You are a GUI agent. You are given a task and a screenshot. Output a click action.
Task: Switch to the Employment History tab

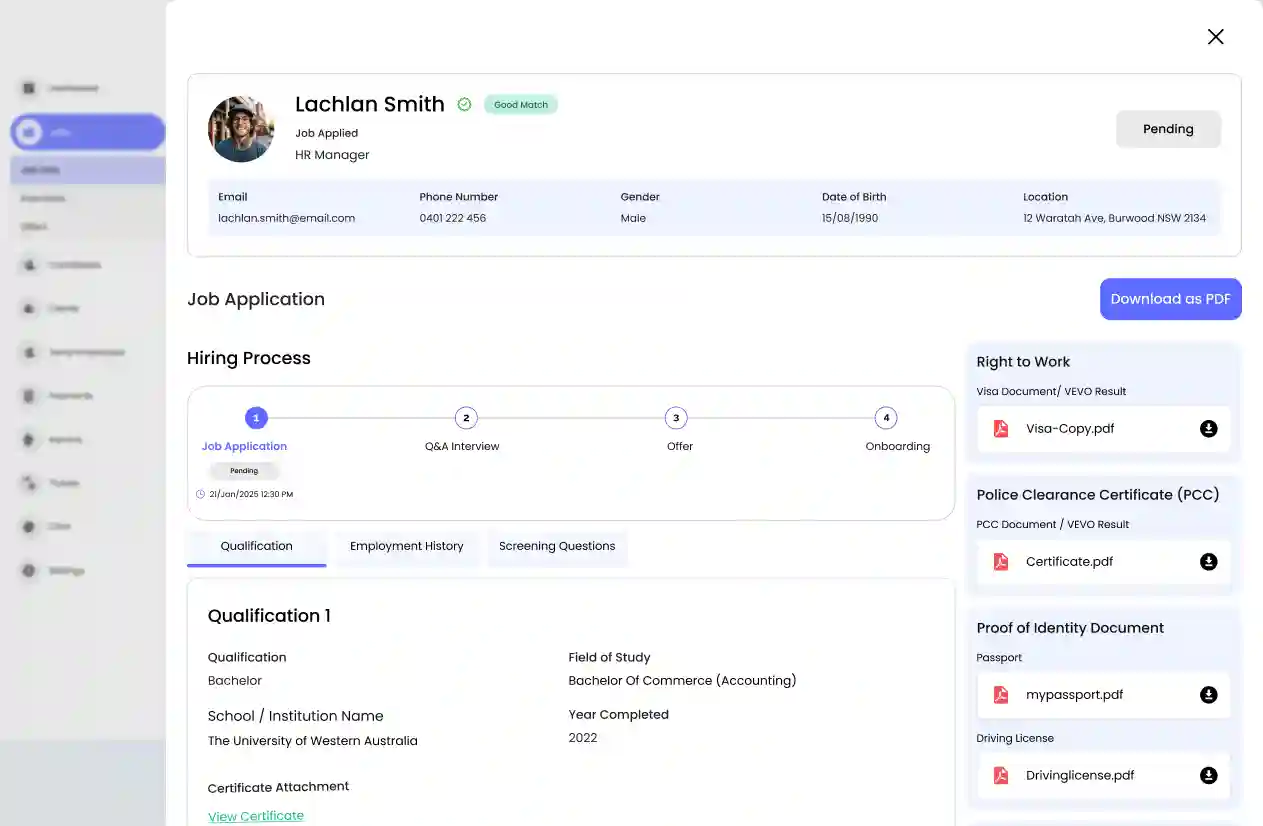pyautogui.click(x=406, y=547)
